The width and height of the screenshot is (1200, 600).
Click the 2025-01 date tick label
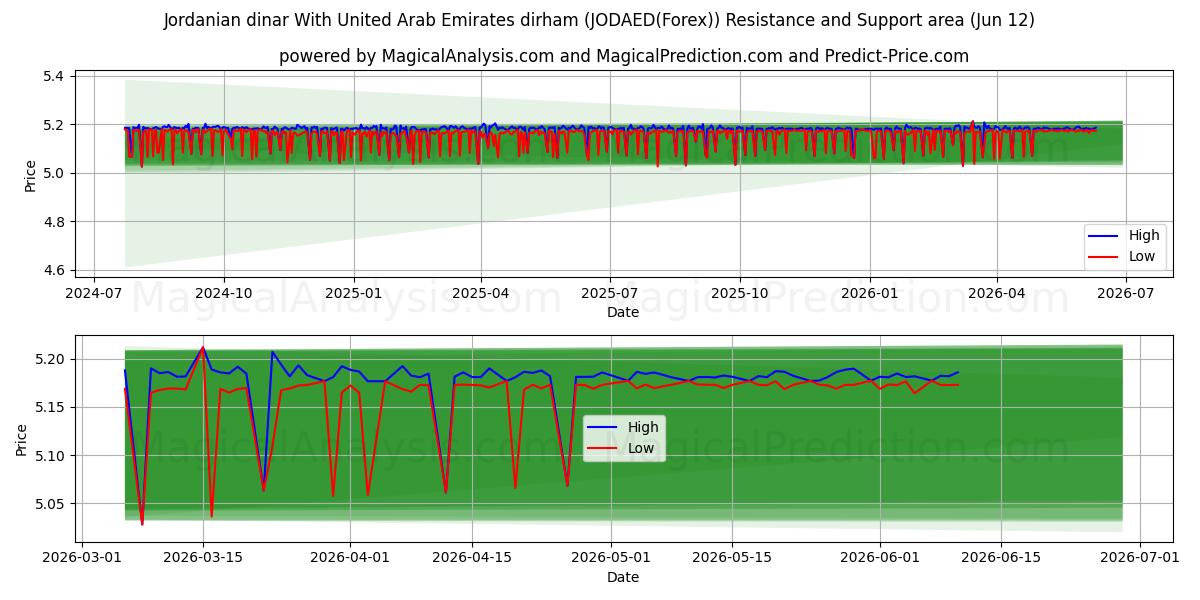click(353, 294)
